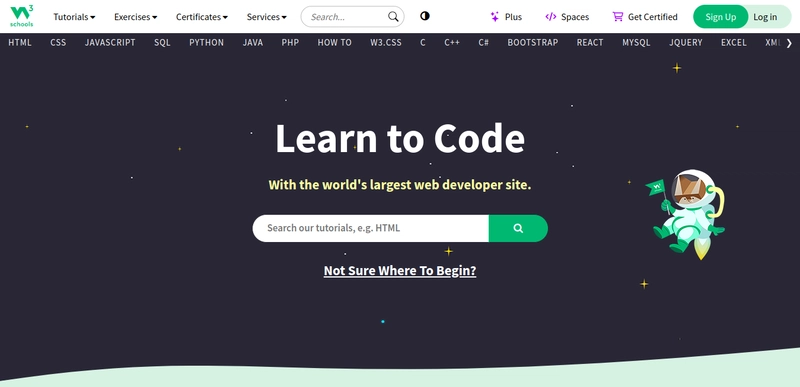
Task: Click the green hero search button
Action: point(518,228)
